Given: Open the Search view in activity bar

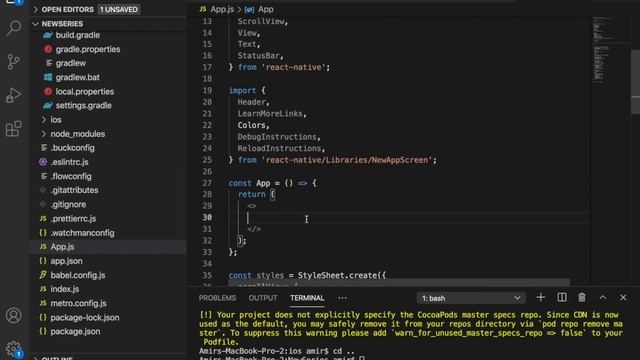Looking at the screenshot, I should [x=14, y=28].
